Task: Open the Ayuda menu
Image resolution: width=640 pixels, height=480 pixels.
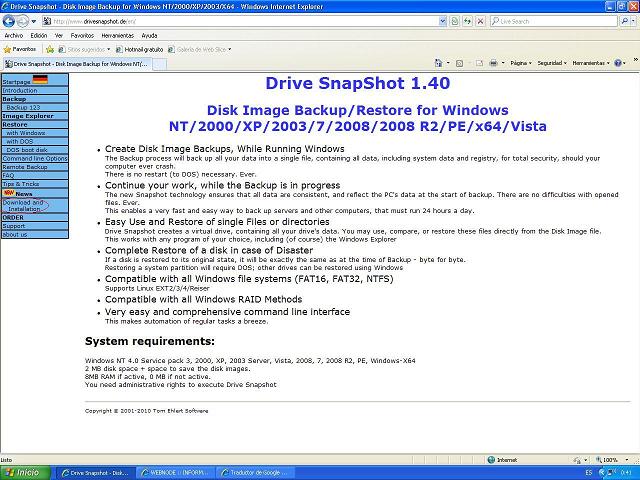Action: (x=149, y=36)
